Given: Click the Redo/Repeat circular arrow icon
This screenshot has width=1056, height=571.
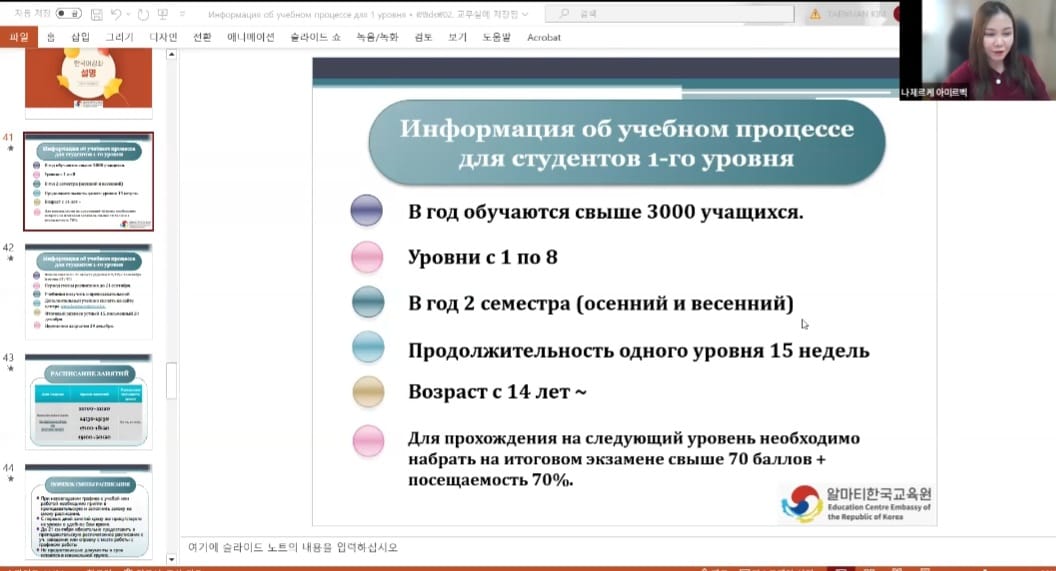Looking at the screenshot, I should click(x=142, y=15).
